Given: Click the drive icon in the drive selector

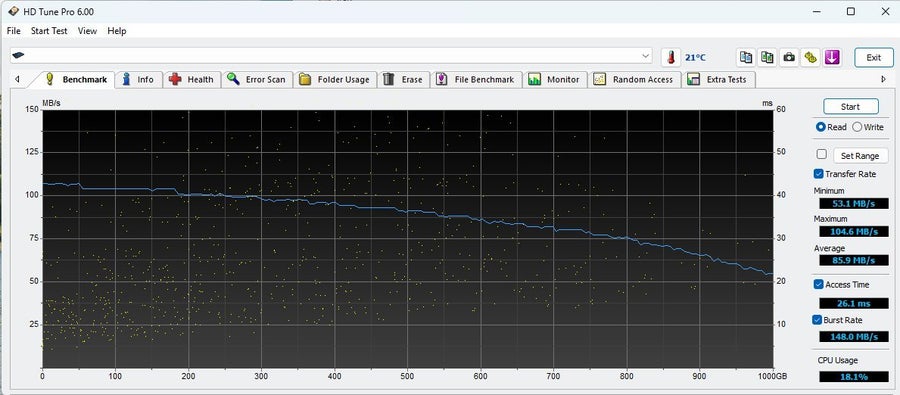Looking at the screenshot, I should coord(18,56).
